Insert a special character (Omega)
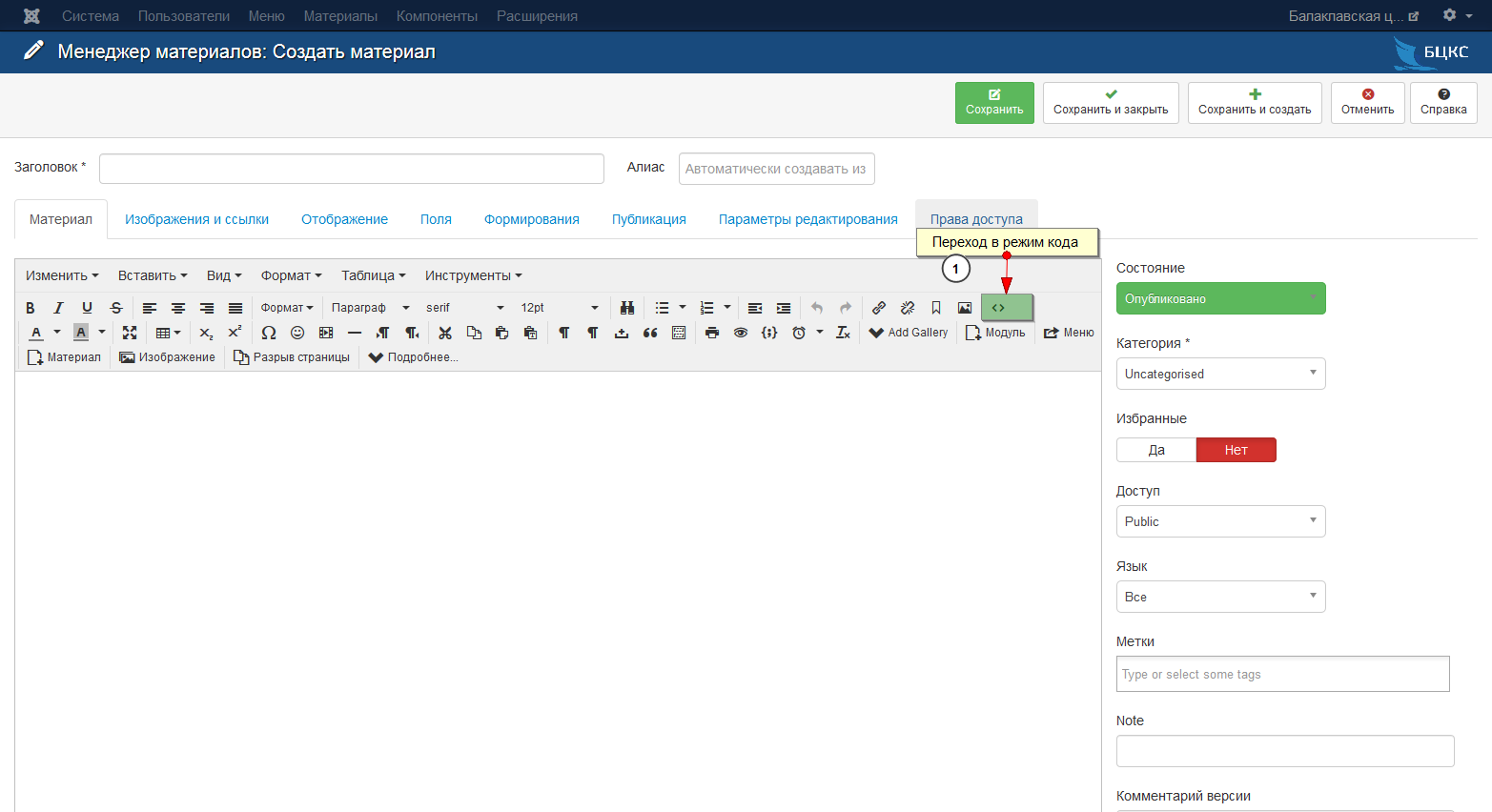The height and width of the screenshot is (812, 1492). coord(269,333)
